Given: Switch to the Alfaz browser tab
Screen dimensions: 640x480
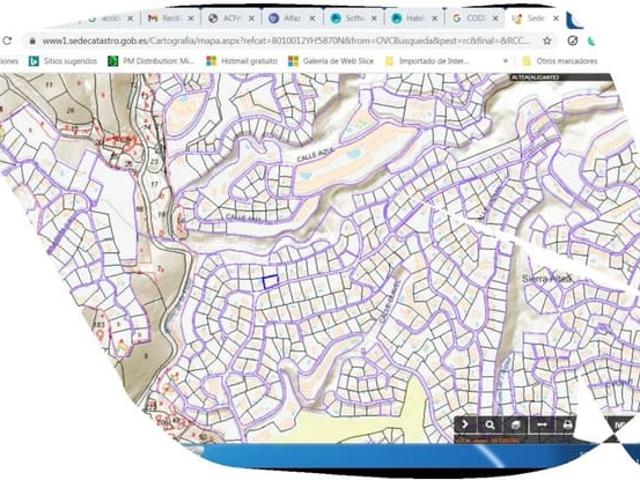Looking at the screenshot, I should 290,18.
